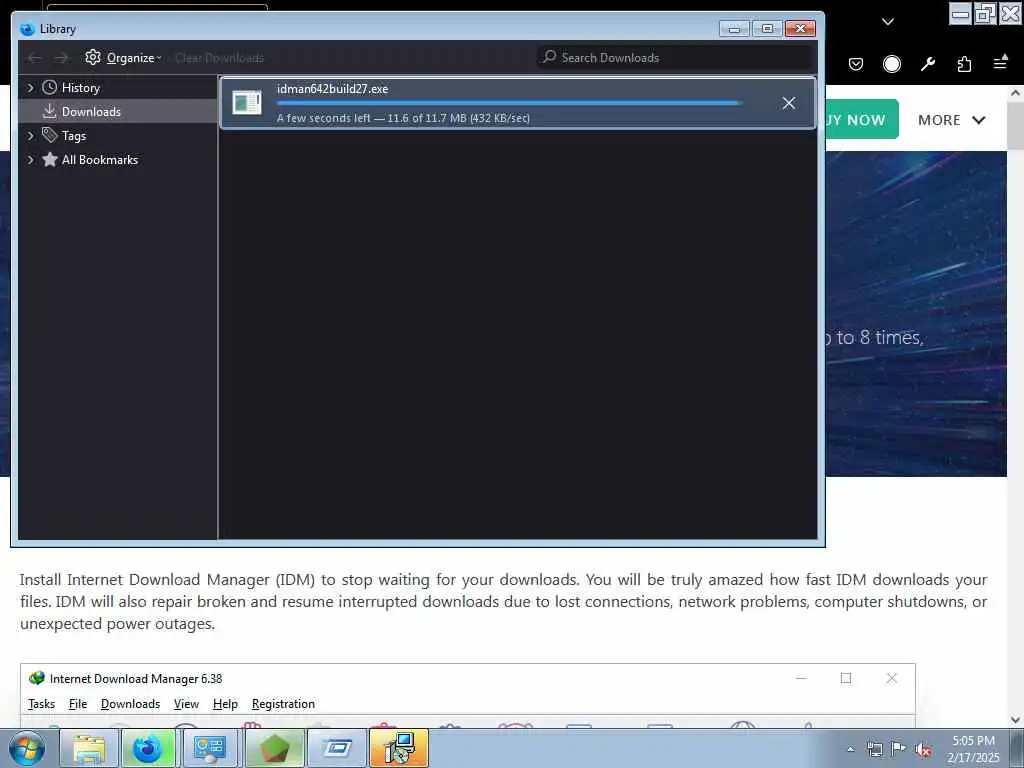Screen dimensions: 1024x768
Task: Open the Windows Start button
Action: tap(27, 748)
